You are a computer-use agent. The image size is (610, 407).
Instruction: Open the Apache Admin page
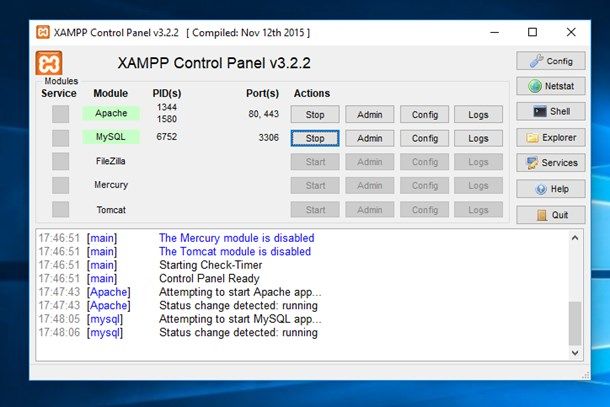[370, 114]
